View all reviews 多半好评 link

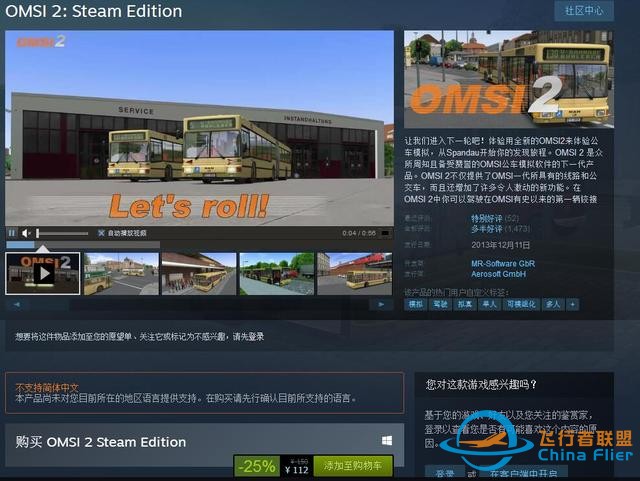[487, 229]
